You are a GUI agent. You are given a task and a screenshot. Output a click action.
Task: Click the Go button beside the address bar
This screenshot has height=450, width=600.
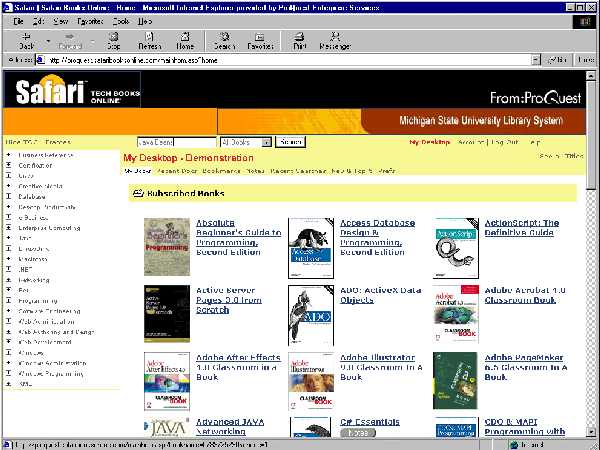click(557, 60)
